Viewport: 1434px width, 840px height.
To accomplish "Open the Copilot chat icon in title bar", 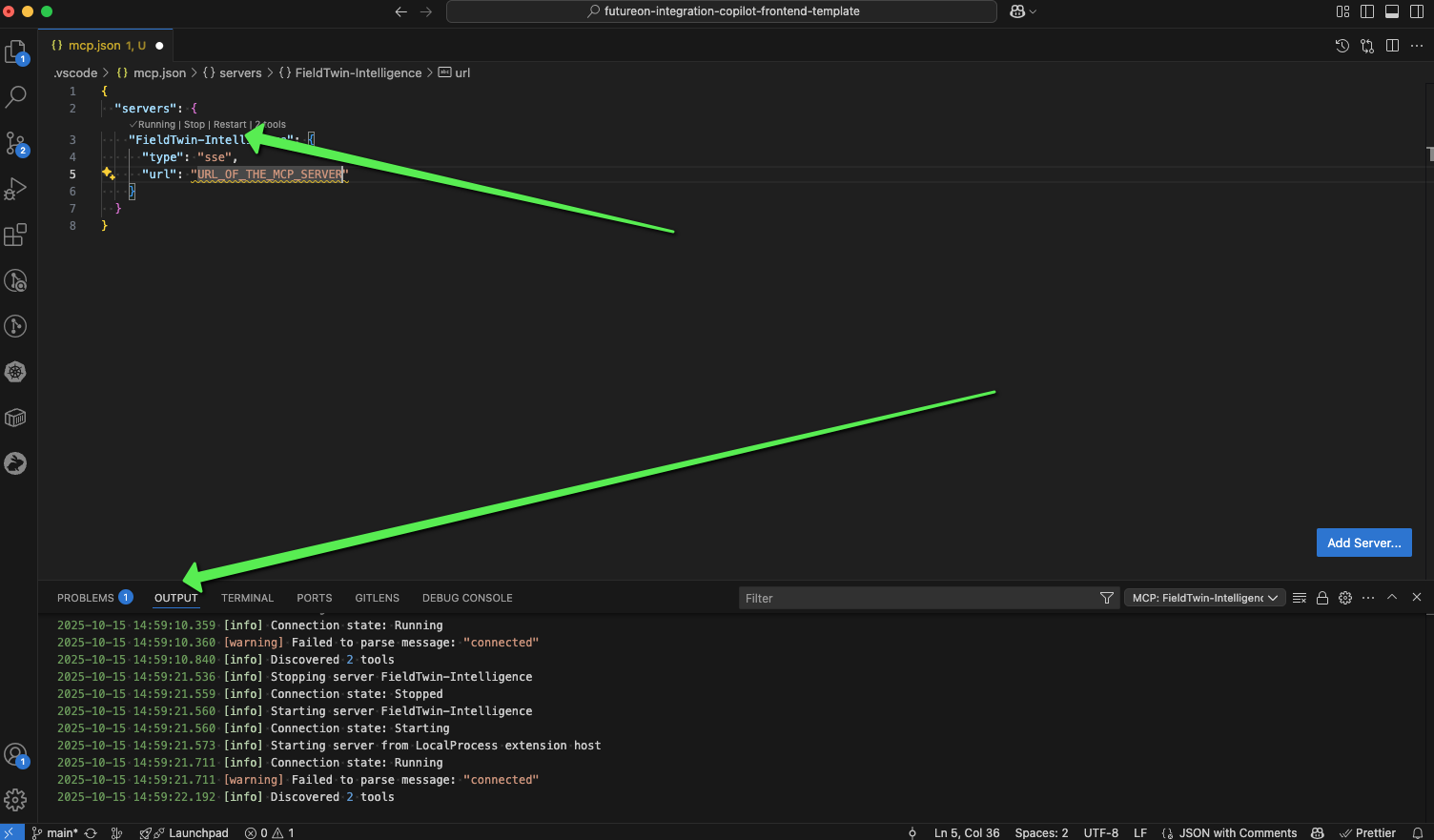I will tap(1017, 11).
